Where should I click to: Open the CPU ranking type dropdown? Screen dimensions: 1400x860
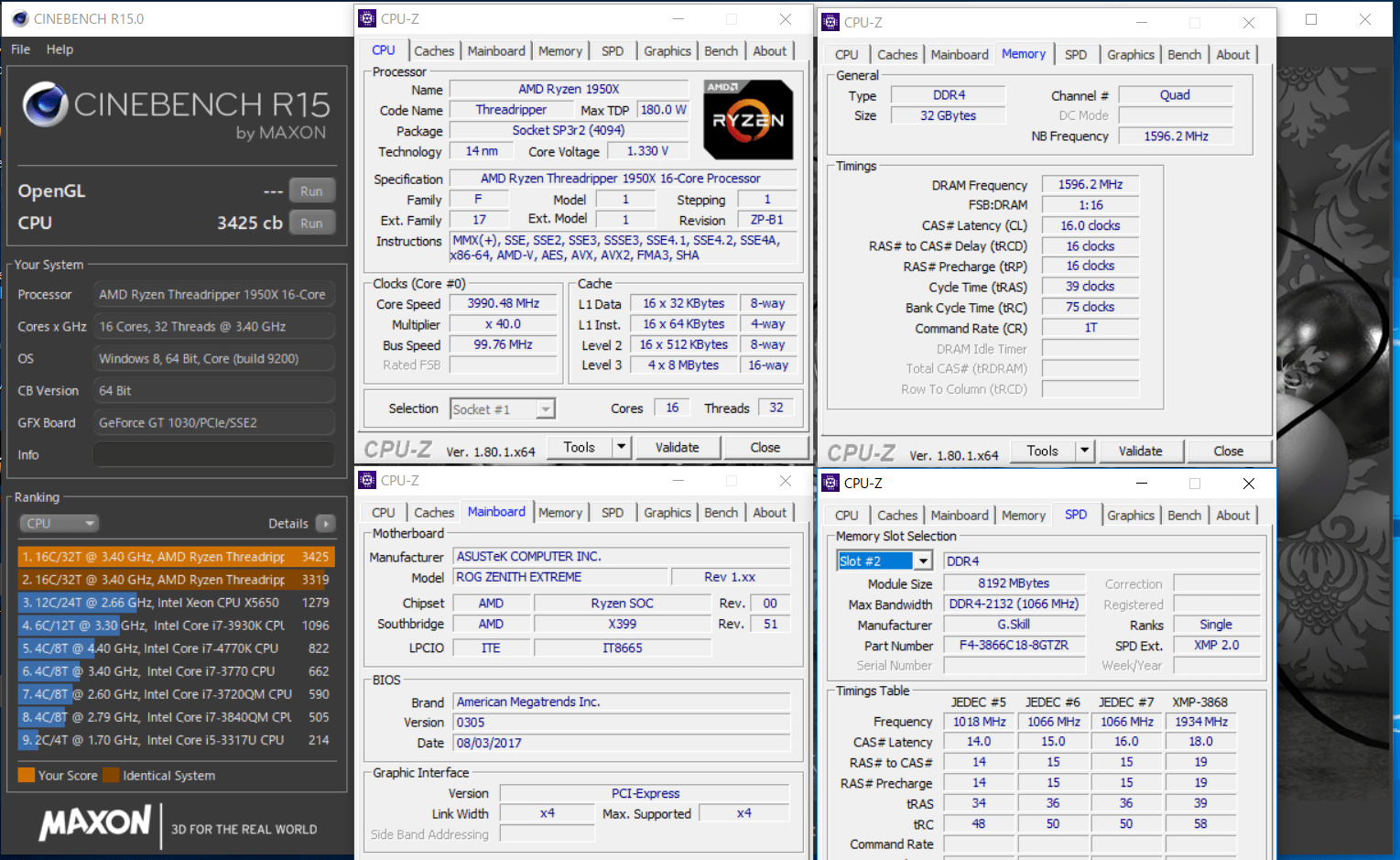pyautogui.click(x=59, y=523)
